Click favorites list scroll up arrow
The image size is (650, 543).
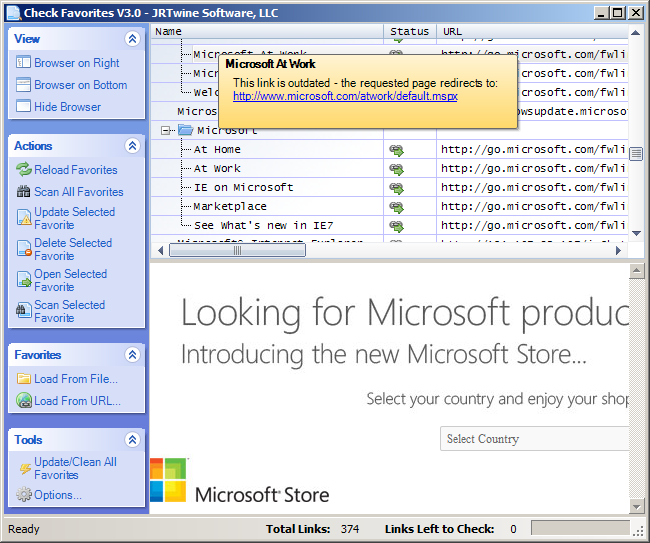click(635, 32)
